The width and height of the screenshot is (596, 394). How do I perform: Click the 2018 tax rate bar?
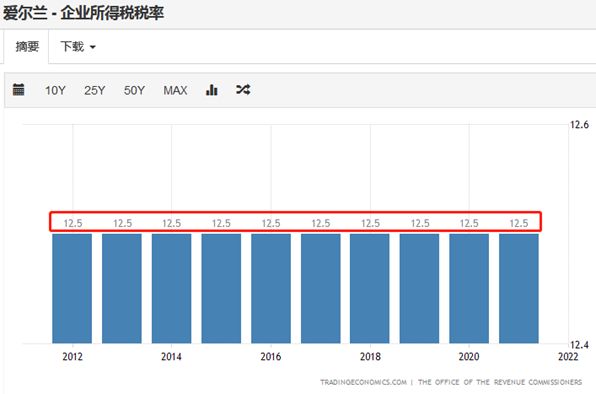[370, 288]
